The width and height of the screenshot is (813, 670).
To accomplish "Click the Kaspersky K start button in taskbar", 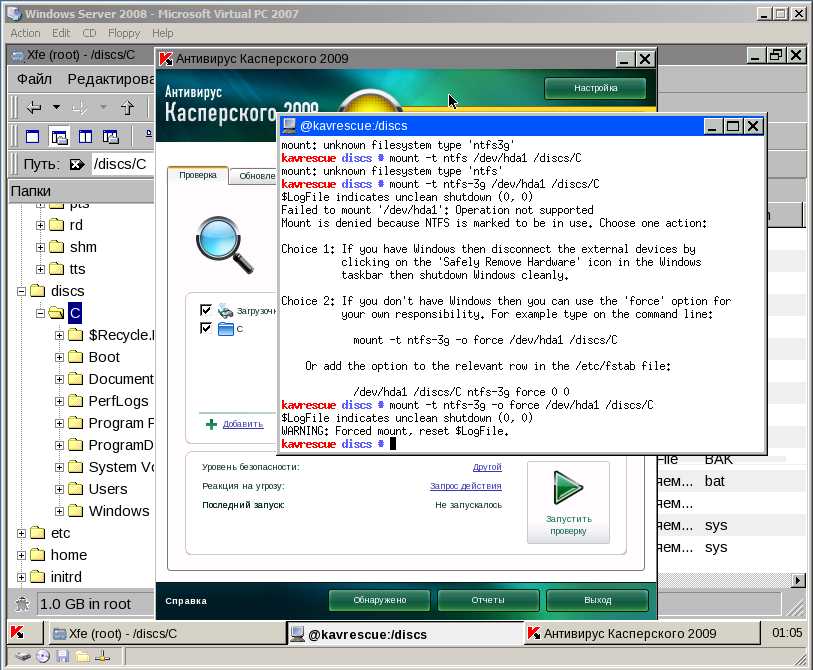I will (x=17, y=633).
